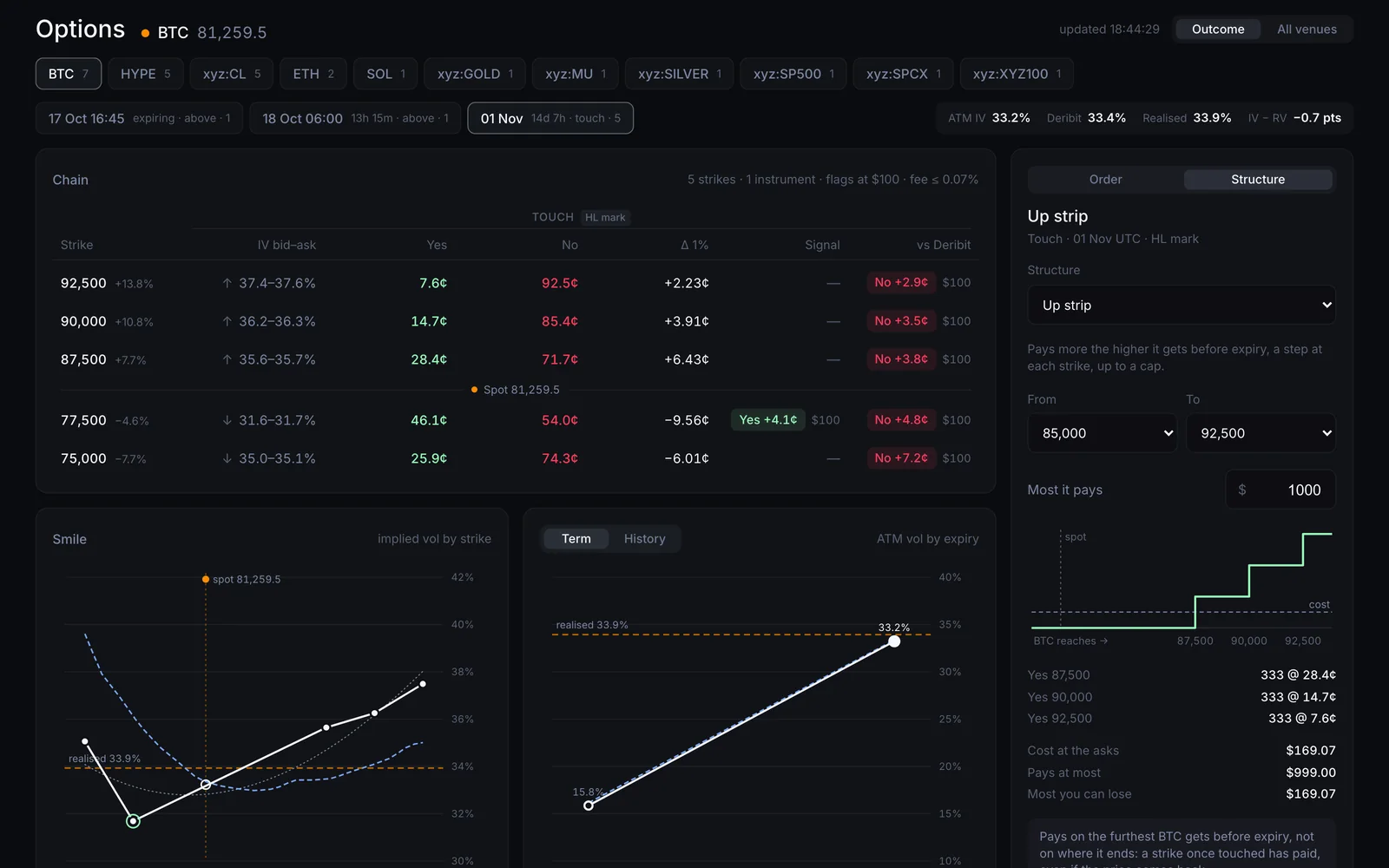Click the No +3.8¢ signal for 87,500

[901, 359]
